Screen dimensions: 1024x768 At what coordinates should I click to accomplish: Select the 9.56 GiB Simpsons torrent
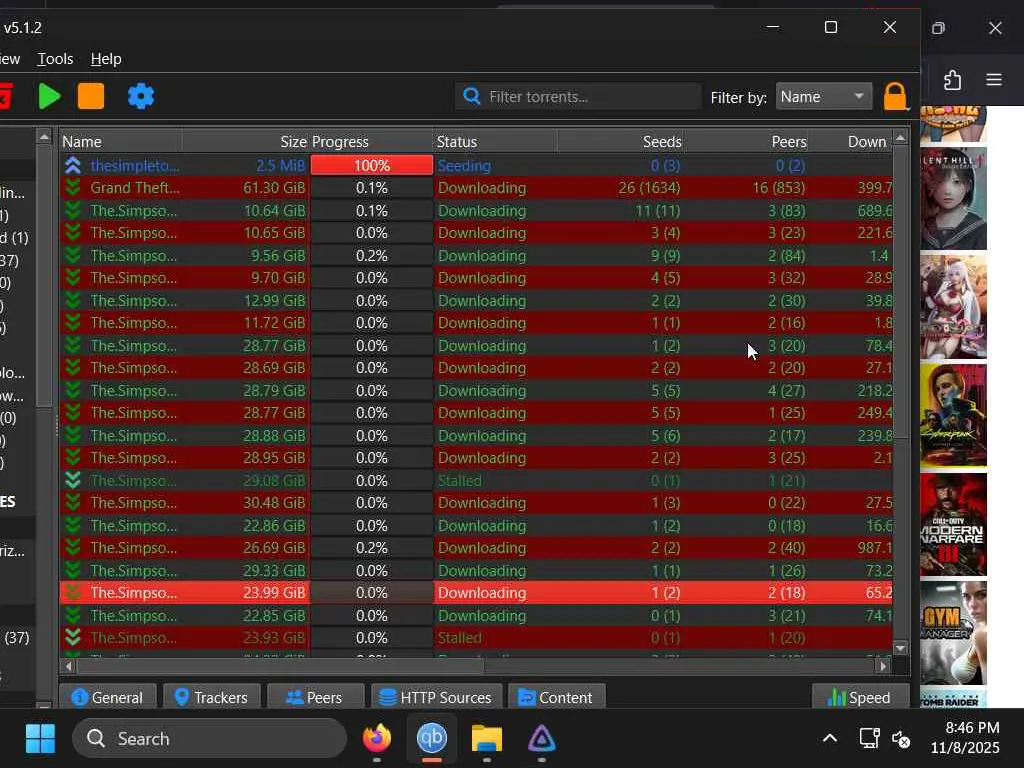[x=476, y=255]
